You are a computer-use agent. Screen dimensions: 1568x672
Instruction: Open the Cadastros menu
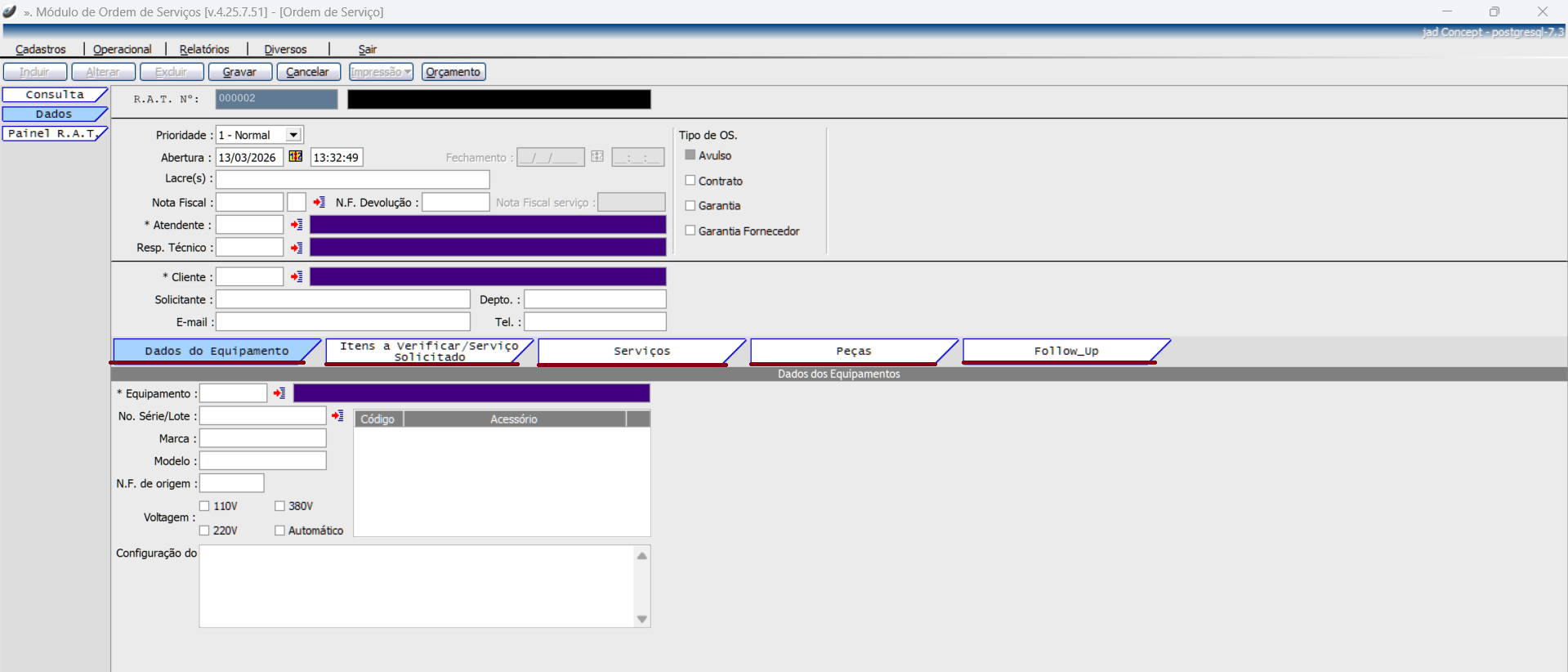41,49
